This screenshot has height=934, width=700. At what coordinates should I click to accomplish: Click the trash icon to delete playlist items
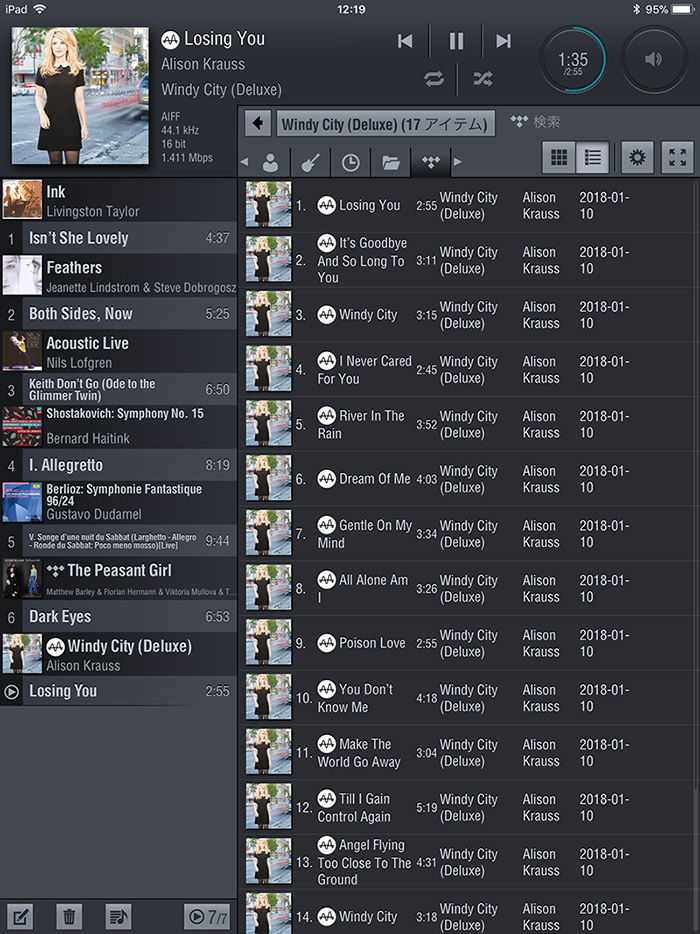point(69,916)
